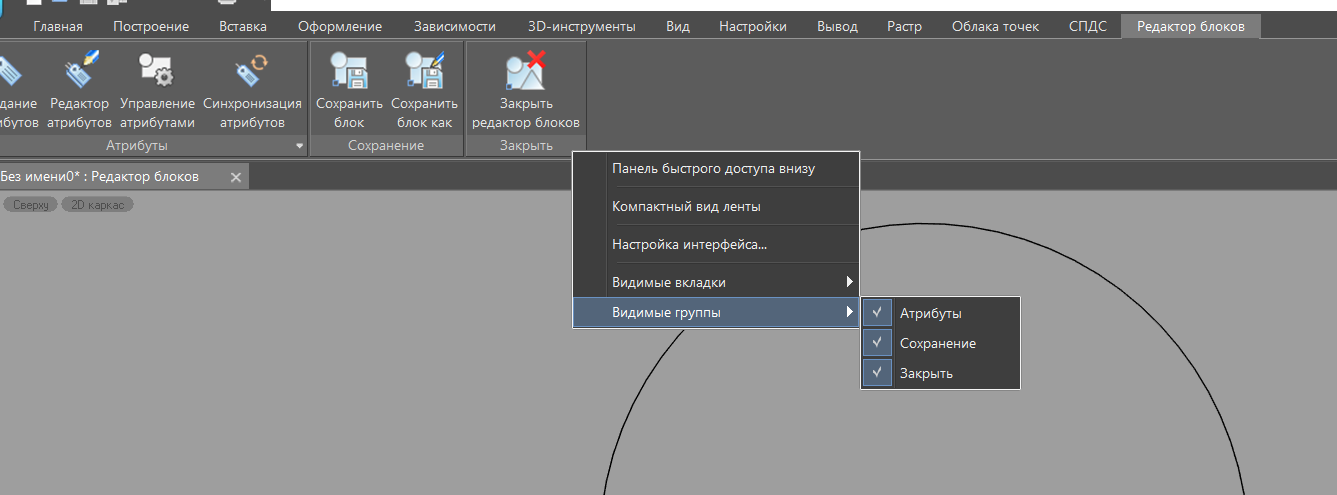Click the Сверху view label
This screenshot has width=1337, height=495.
31,204
